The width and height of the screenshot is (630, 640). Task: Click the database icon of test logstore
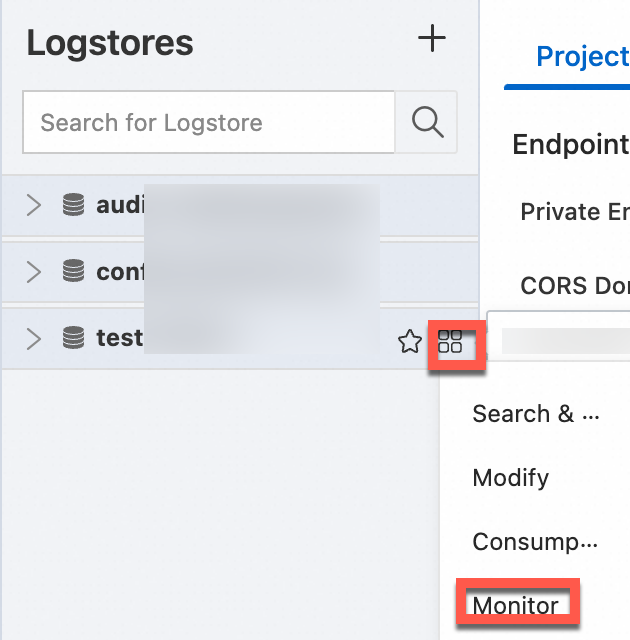point(73,338)
